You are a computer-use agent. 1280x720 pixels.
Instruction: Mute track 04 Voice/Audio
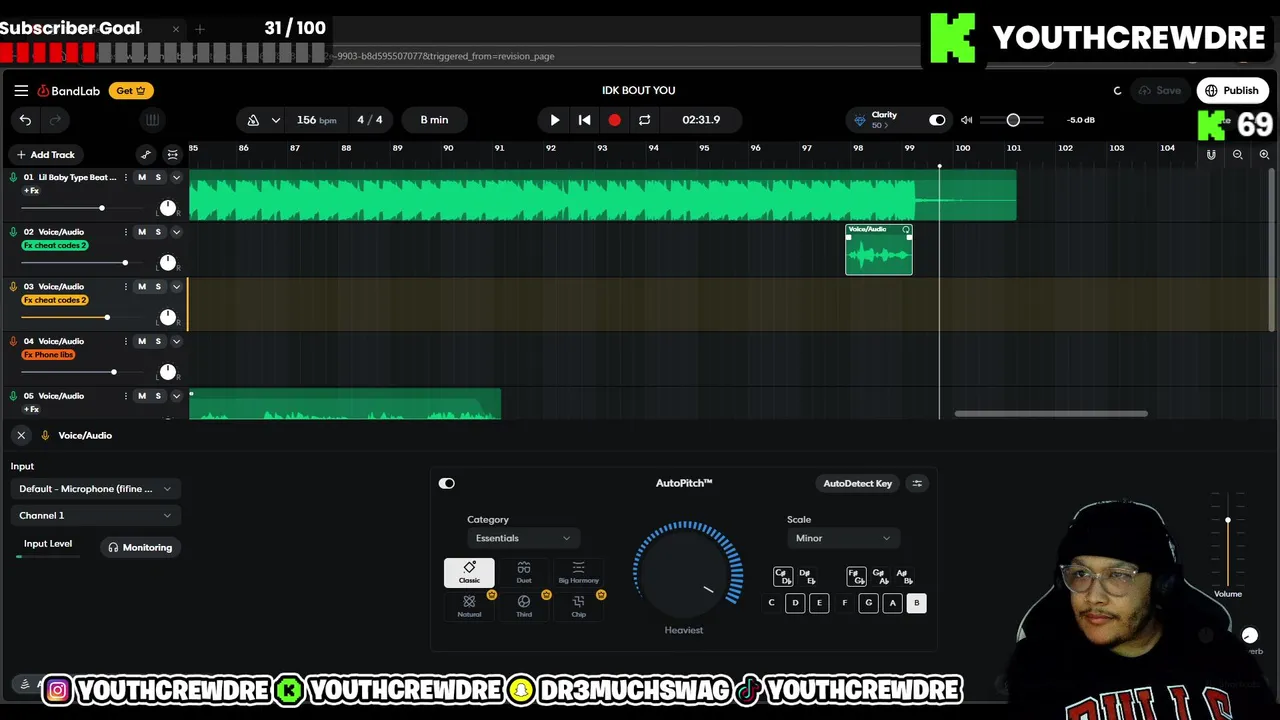coord(142,341)
